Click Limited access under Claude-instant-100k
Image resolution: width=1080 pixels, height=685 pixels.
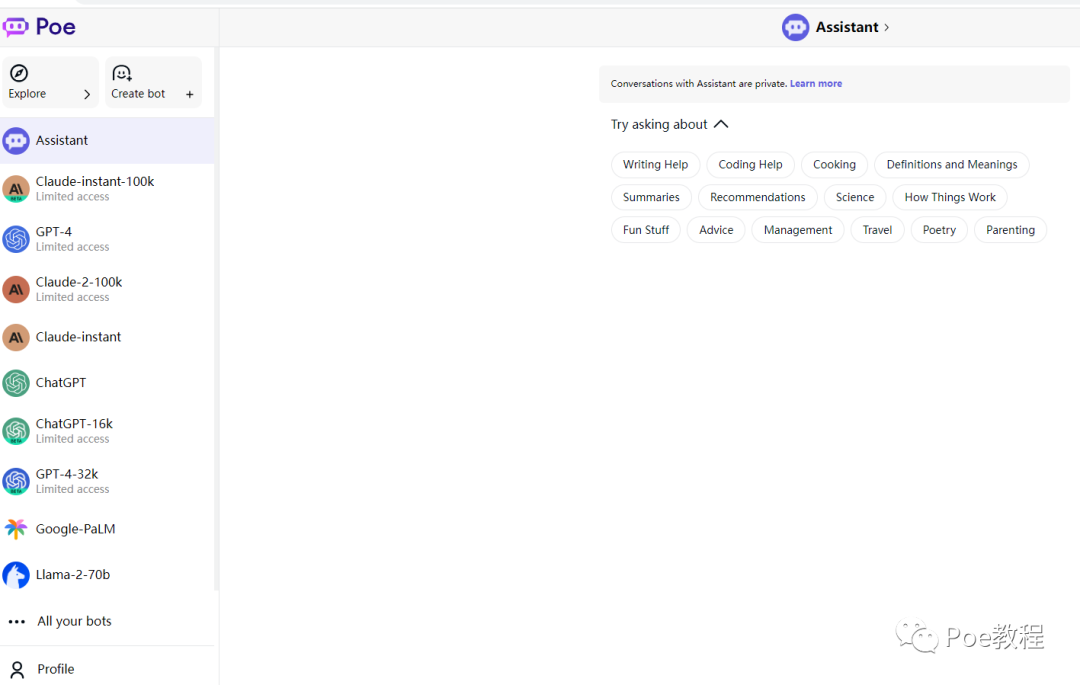pyautogui.click(x=72, y=197)
